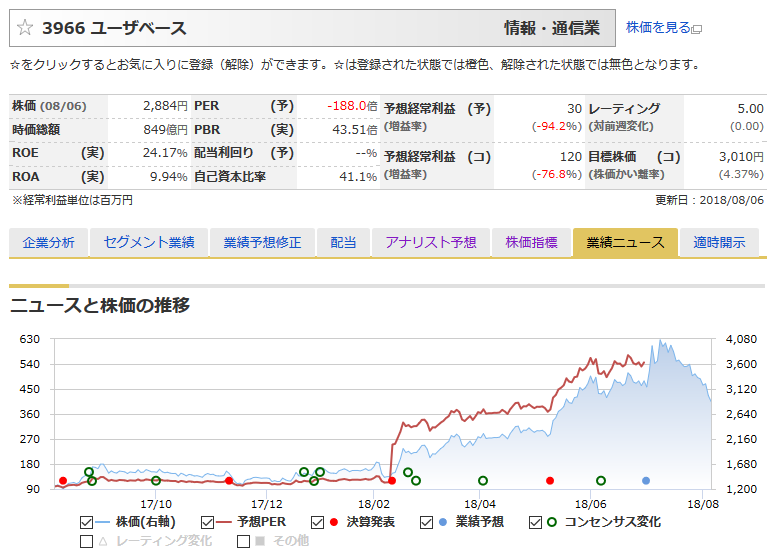778x555 pixels.
Task: Toggle the 予想PER series checkbox
Action: [x=208, y=521]
